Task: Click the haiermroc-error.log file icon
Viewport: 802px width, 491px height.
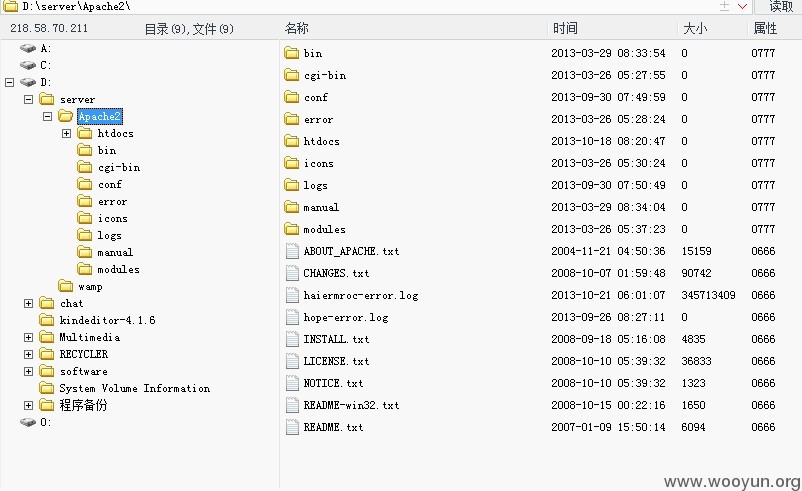Action: point(292,295)
